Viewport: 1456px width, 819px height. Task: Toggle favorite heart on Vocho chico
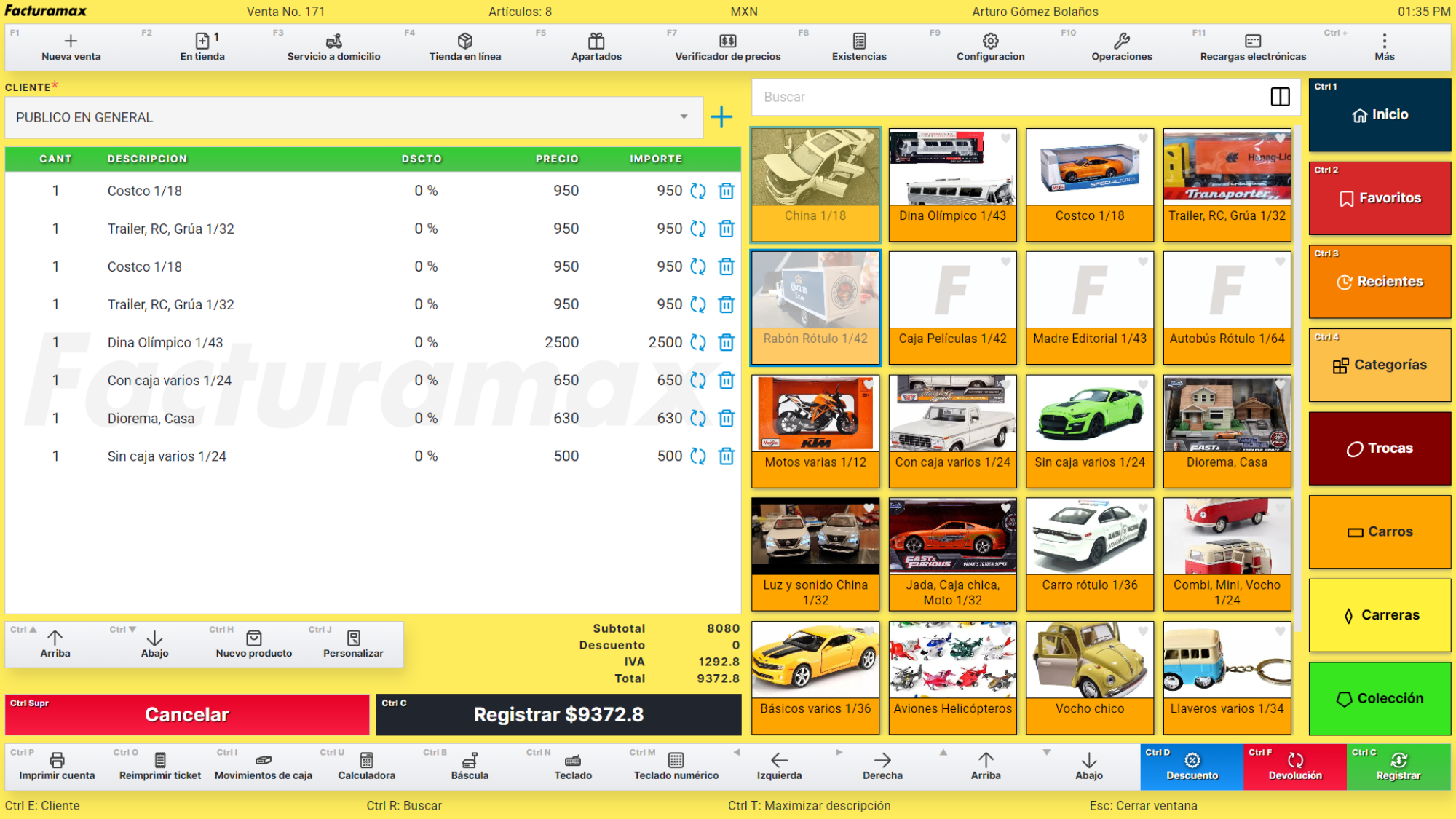coord(1143,631)
